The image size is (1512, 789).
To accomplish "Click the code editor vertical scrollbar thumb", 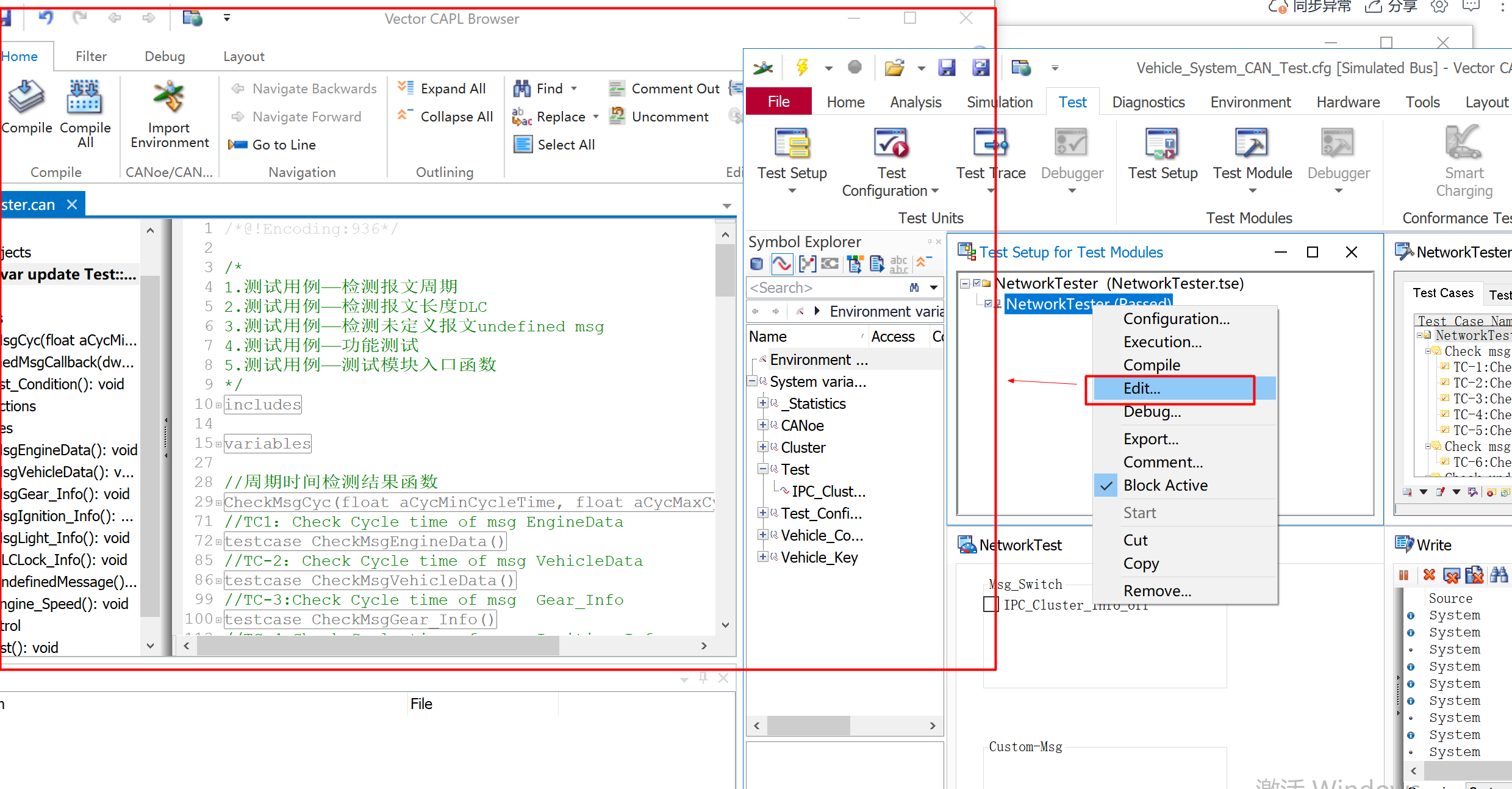I will [725, 270].
